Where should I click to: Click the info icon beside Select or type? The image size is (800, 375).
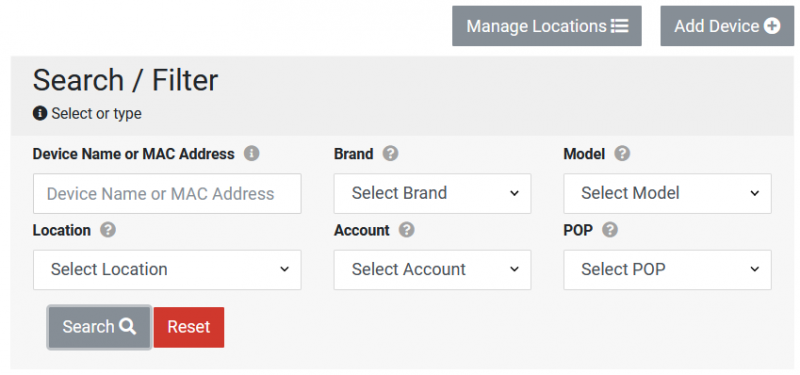point(40,113)
